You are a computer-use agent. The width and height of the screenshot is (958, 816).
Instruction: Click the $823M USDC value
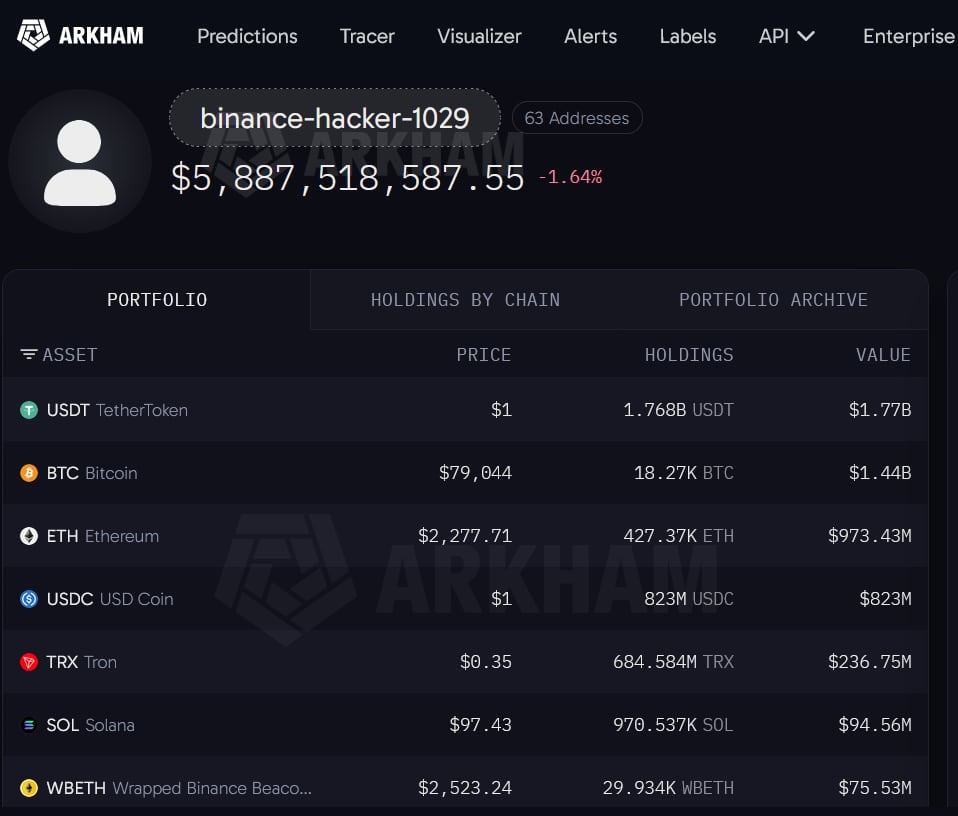885,599
